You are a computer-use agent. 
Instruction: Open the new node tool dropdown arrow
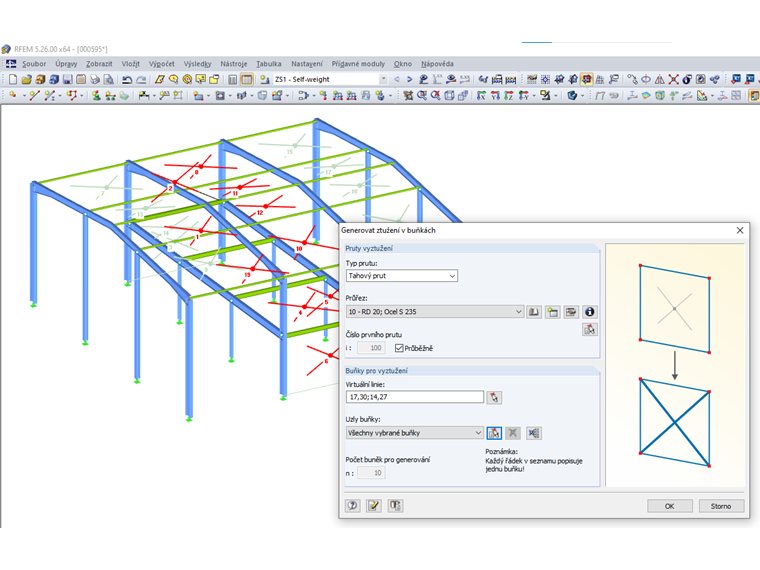(x=24, y=95)
